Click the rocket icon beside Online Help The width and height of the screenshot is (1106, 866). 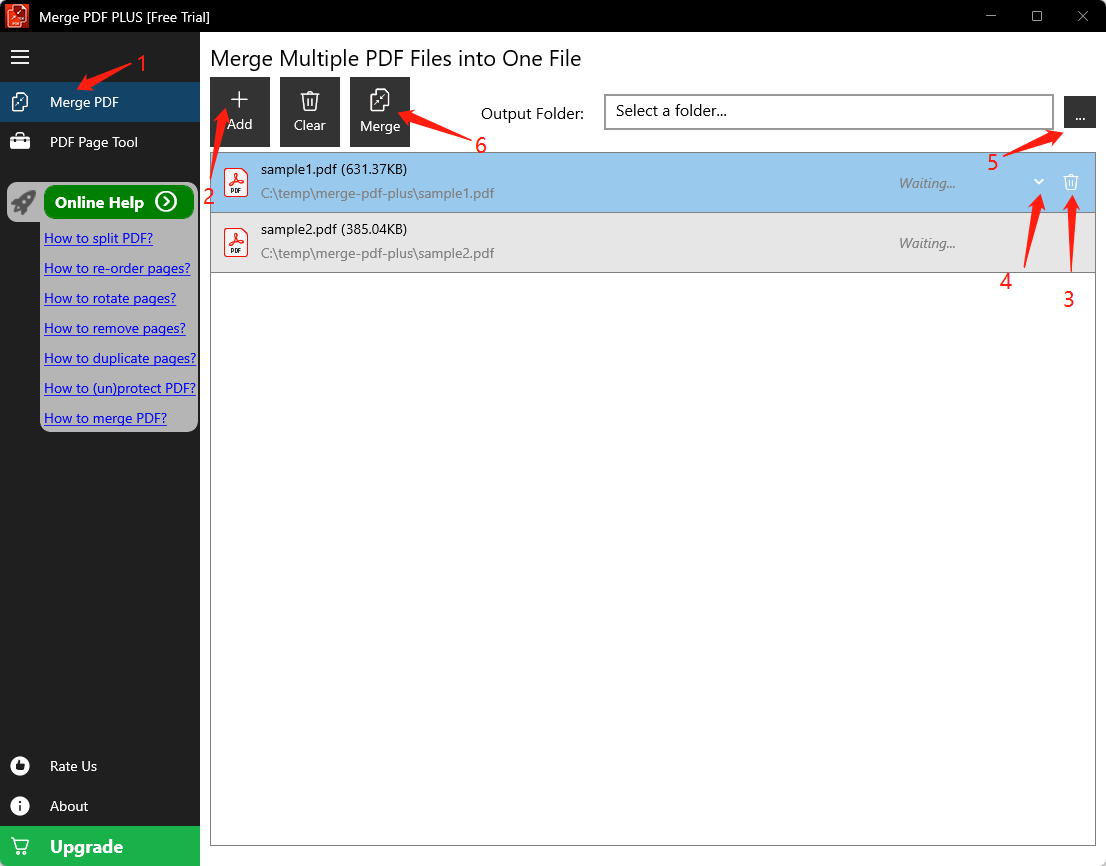(22, 201)
